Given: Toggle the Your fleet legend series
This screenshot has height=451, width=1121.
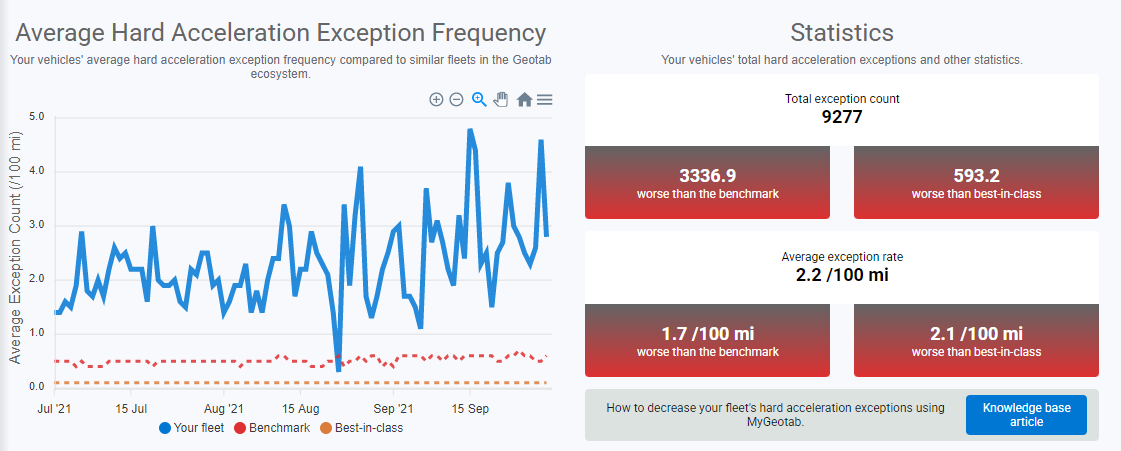Looking at the screenshot, I should (199, 428).
